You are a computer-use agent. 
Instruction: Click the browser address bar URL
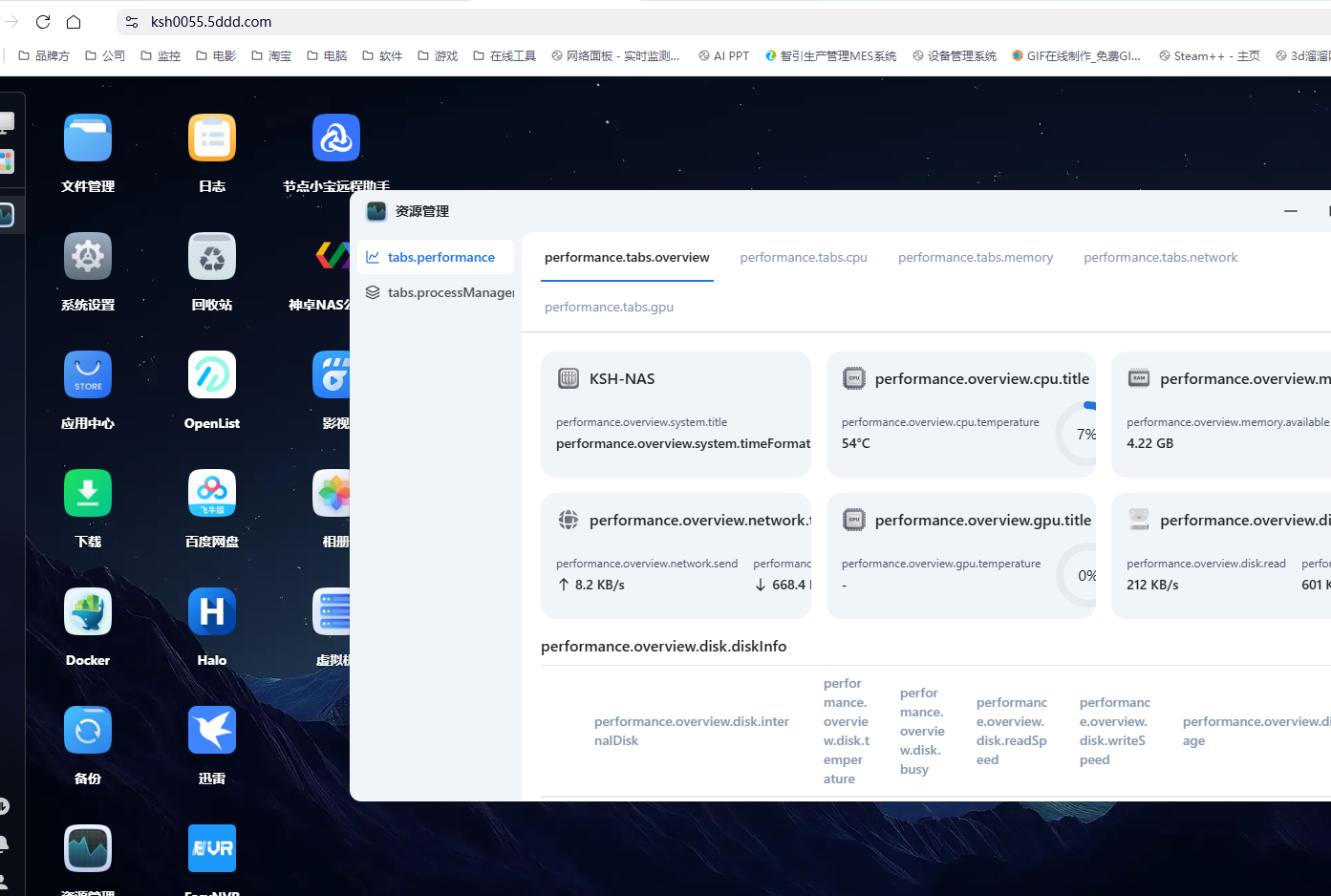coord(211,22)
